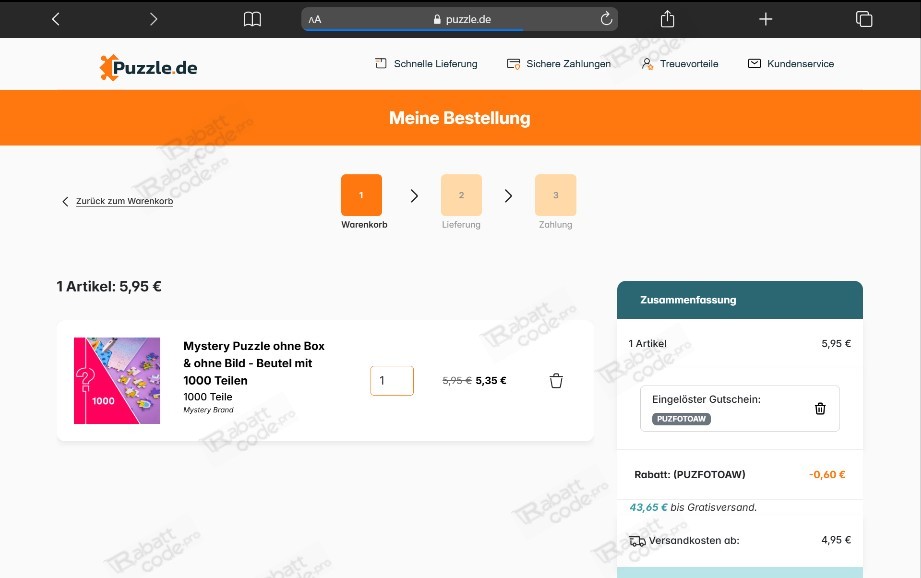Open Mystery Puzzle ohne Box product title
Screen dimensions: 921x578
pos(254,363)
